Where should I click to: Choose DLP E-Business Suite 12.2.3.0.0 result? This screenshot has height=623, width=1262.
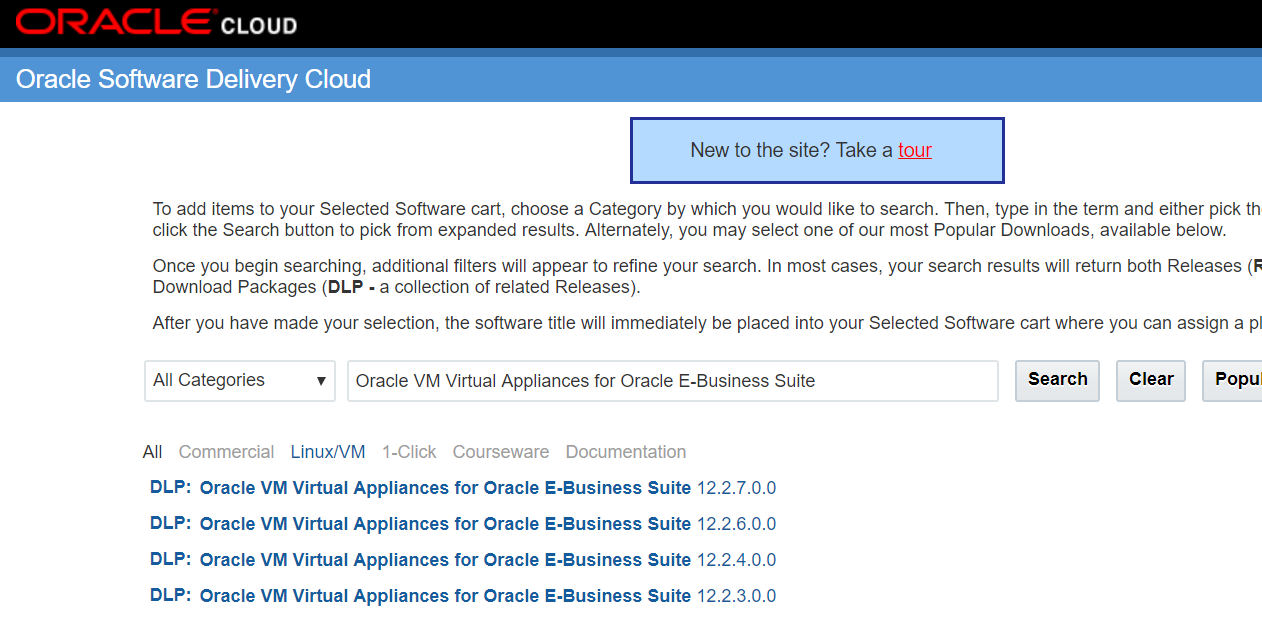463,596
